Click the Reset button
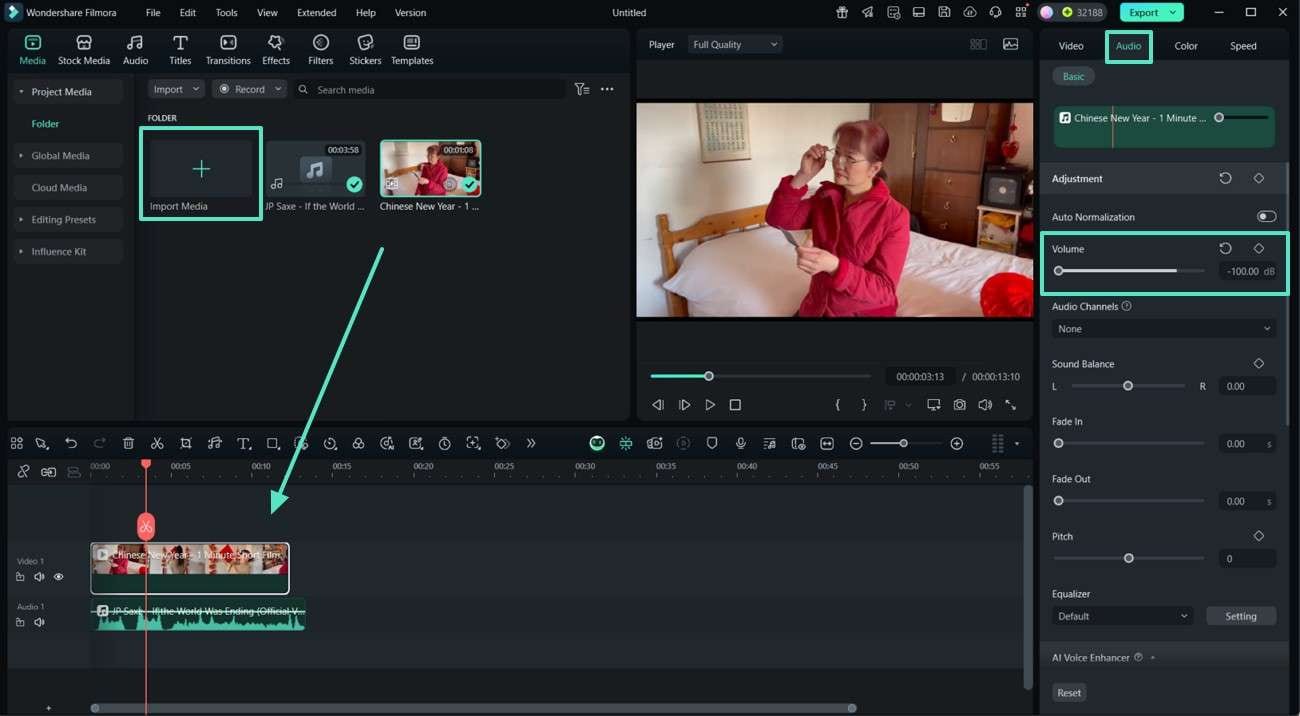 pos(1069,693)
